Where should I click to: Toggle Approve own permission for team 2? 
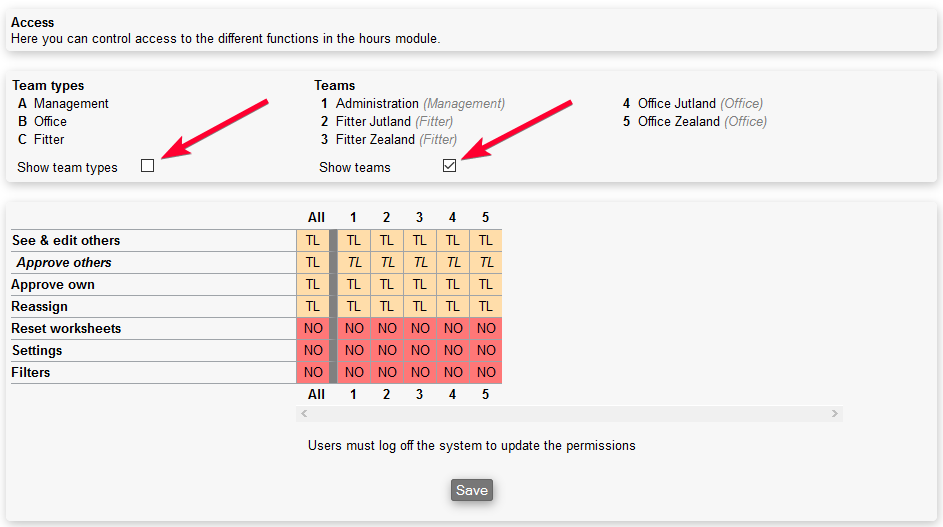tap(387, 284)
